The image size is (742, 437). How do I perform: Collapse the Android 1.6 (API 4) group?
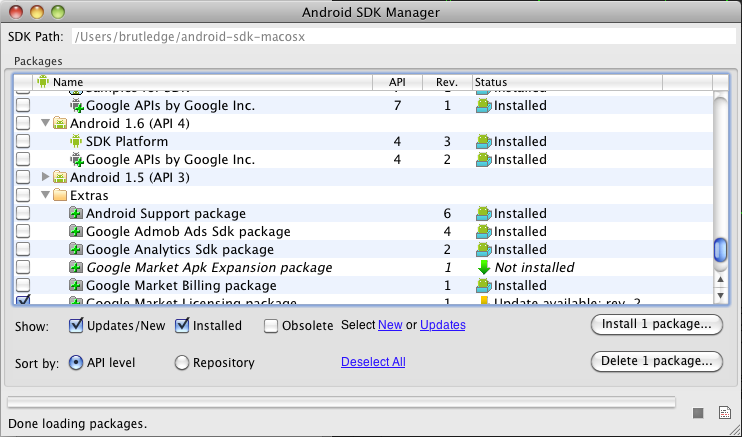pos(45,123)
